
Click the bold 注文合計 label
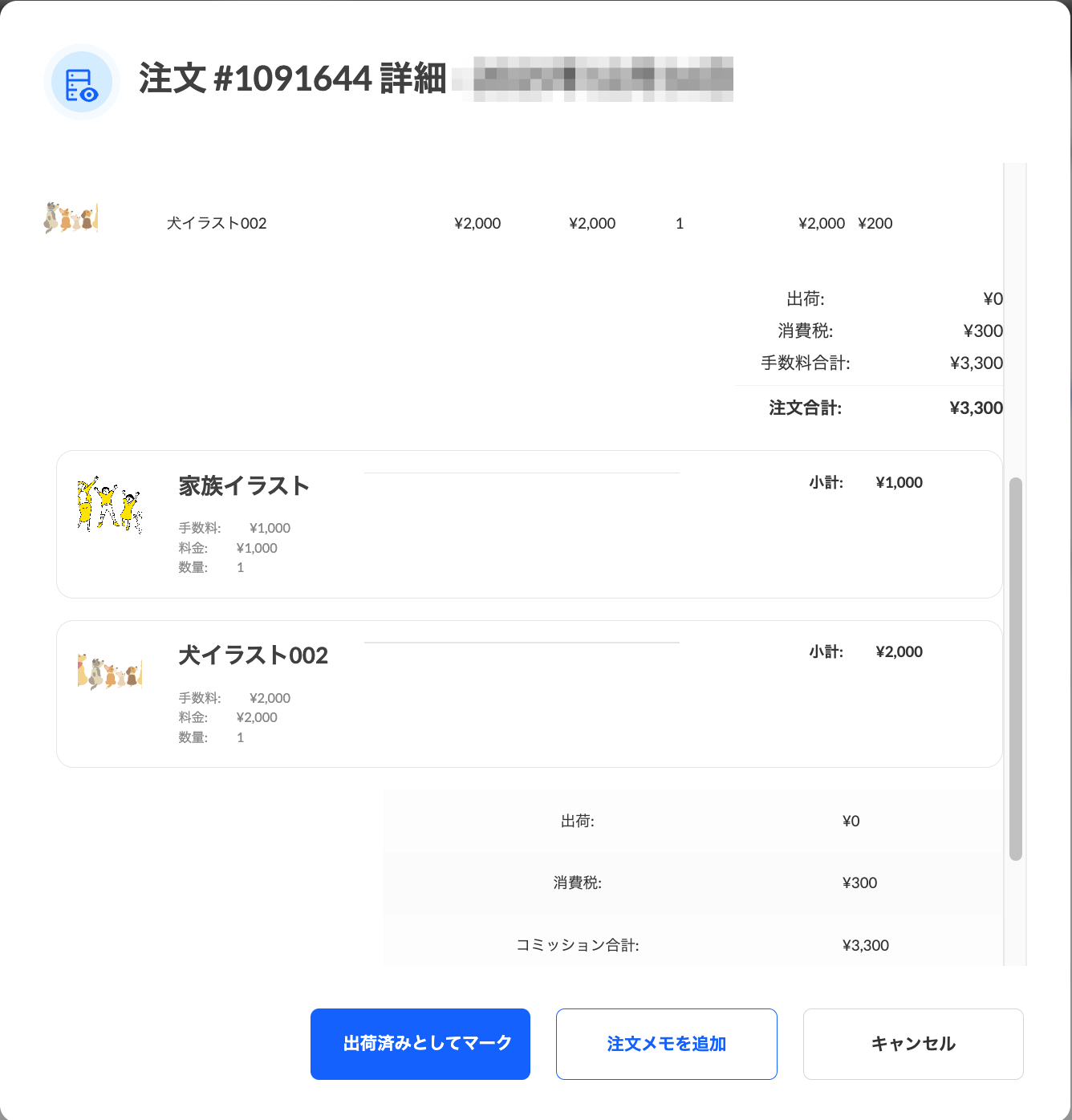click(805, 408)
